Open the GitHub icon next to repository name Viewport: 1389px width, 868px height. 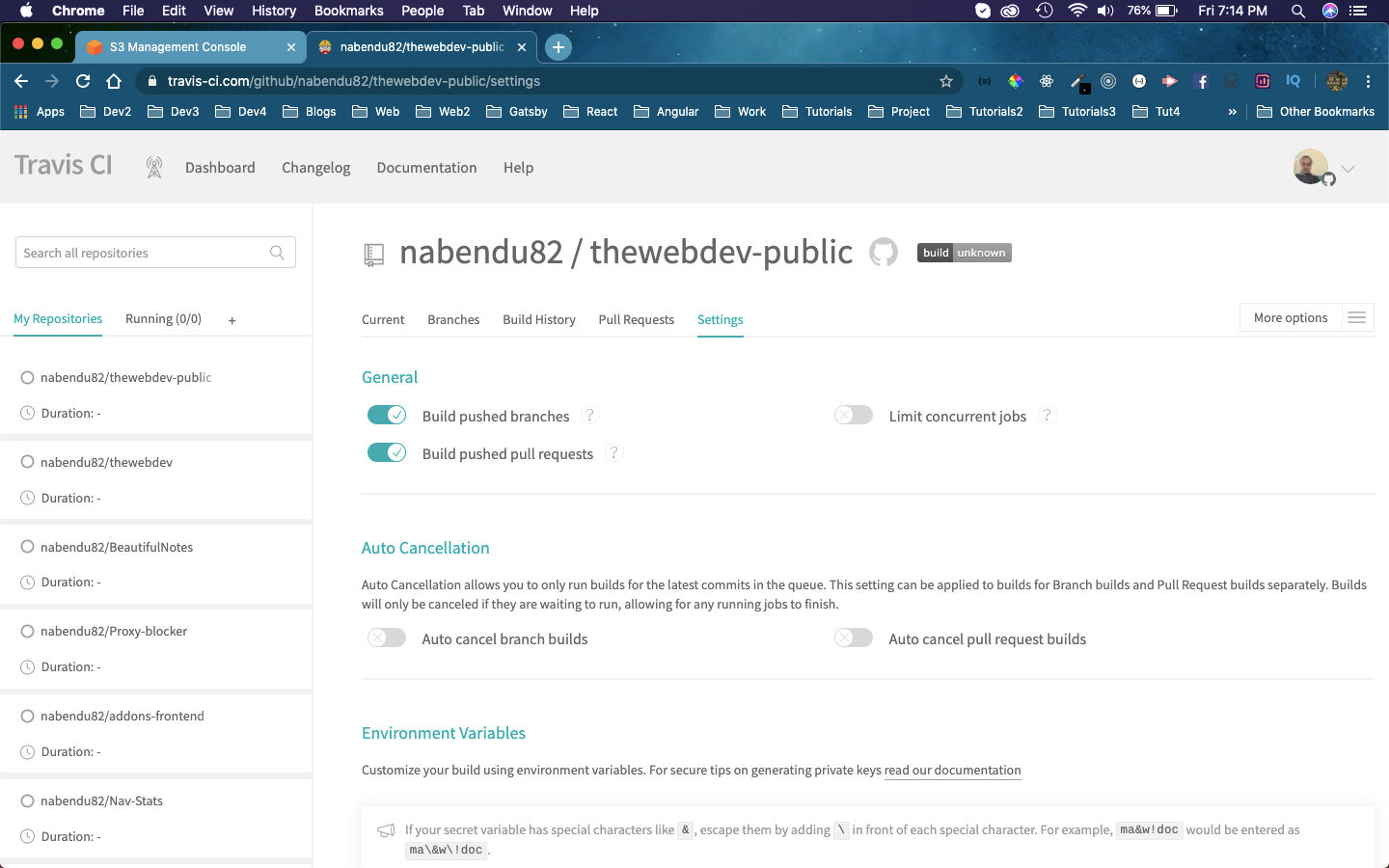(884, 253)
